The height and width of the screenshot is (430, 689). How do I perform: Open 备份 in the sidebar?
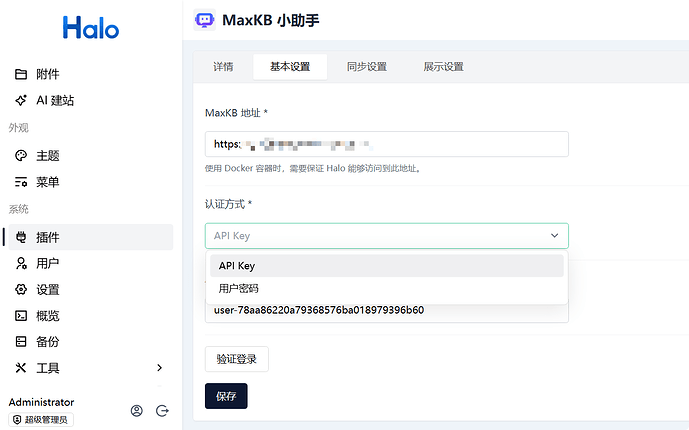tap(91, 342)
